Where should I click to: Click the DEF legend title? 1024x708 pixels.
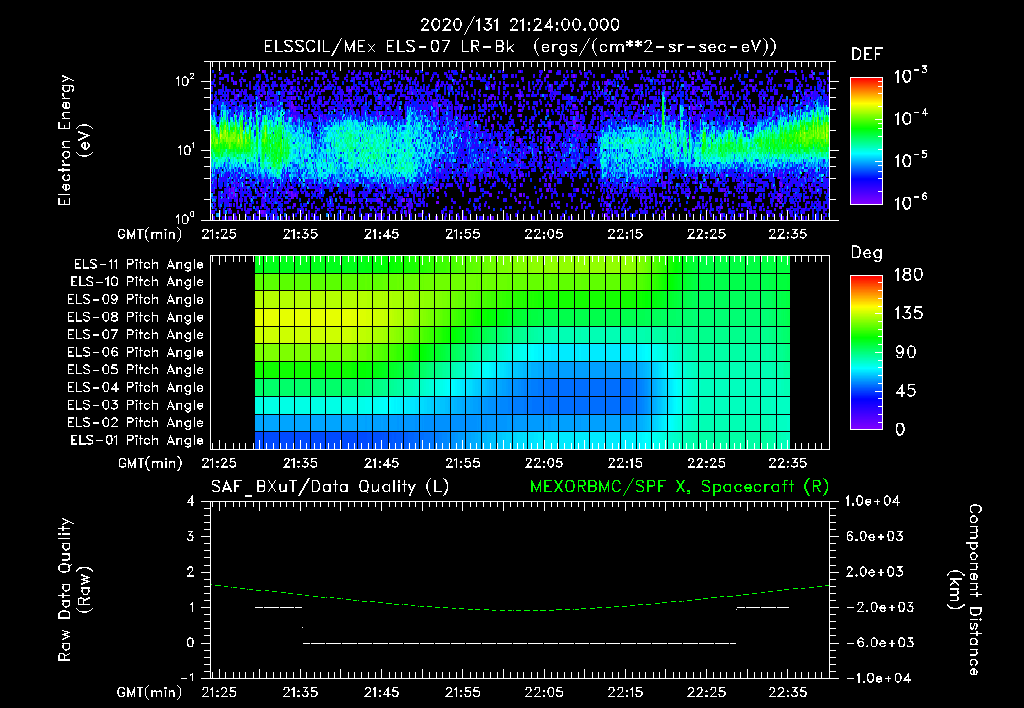(x=866, y=54)
